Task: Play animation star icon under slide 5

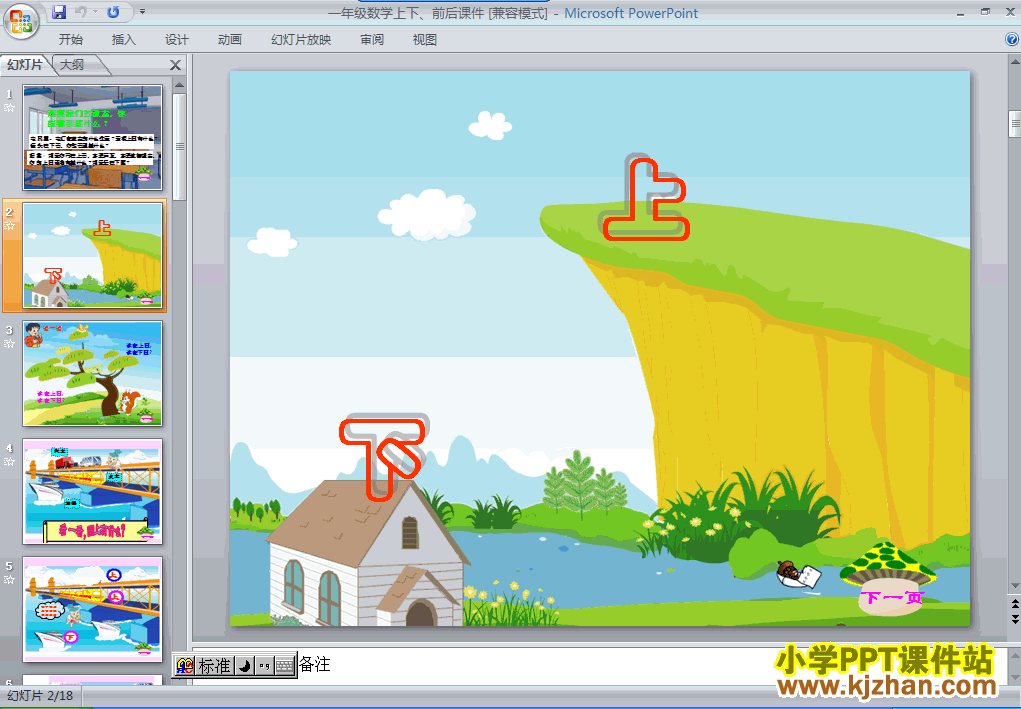Action: (x=9, y=579)
